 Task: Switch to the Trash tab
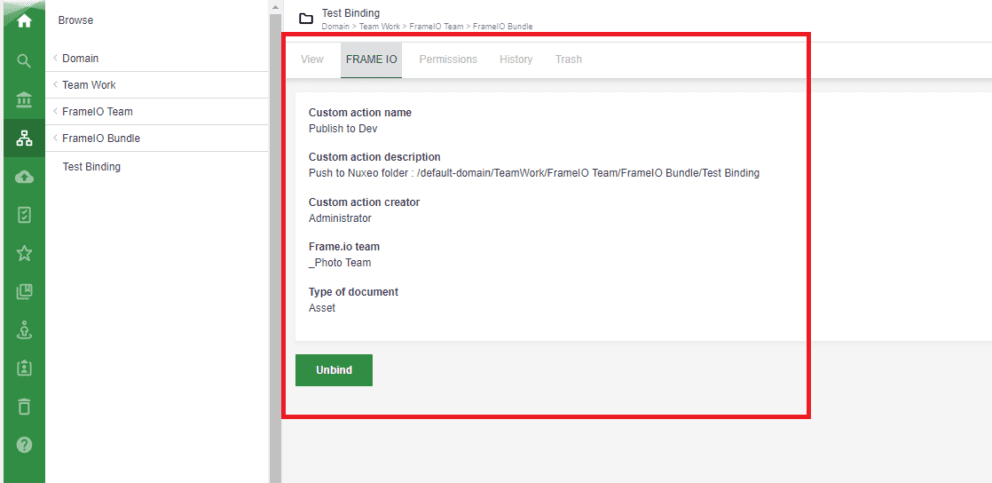(x=569, y=60)
